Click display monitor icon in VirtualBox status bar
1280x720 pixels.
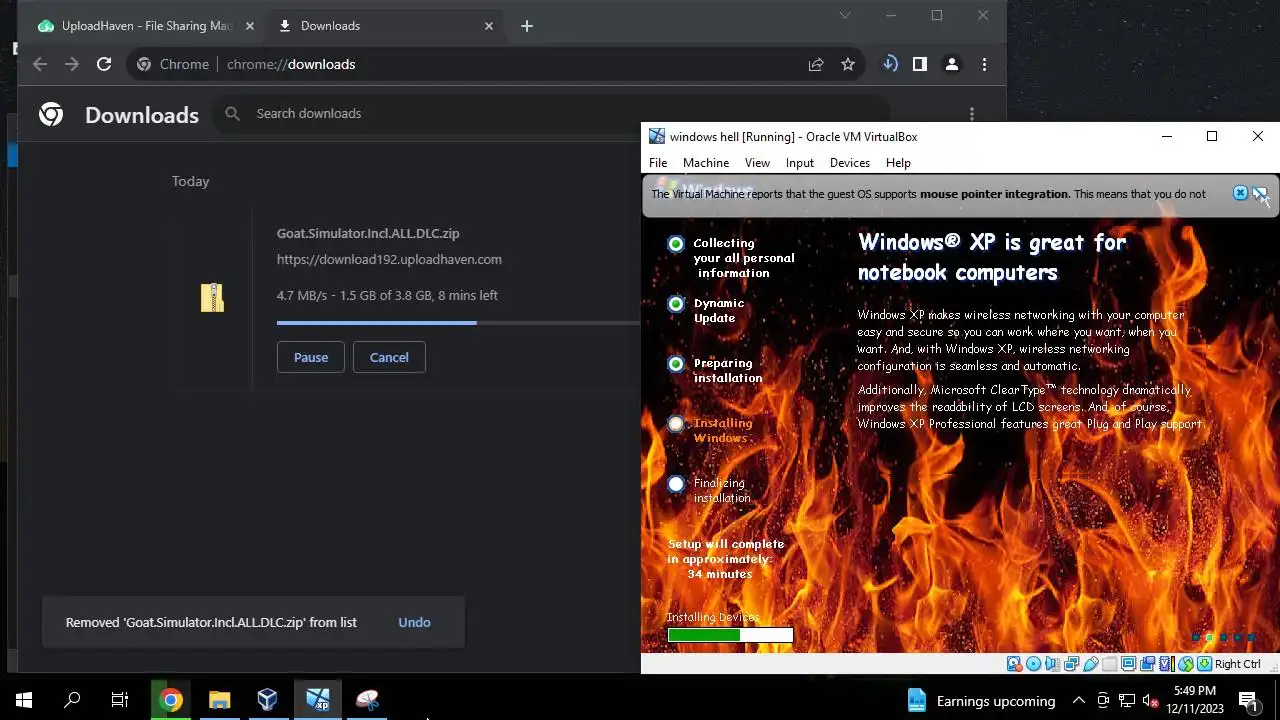click(x=1129, y=664)
